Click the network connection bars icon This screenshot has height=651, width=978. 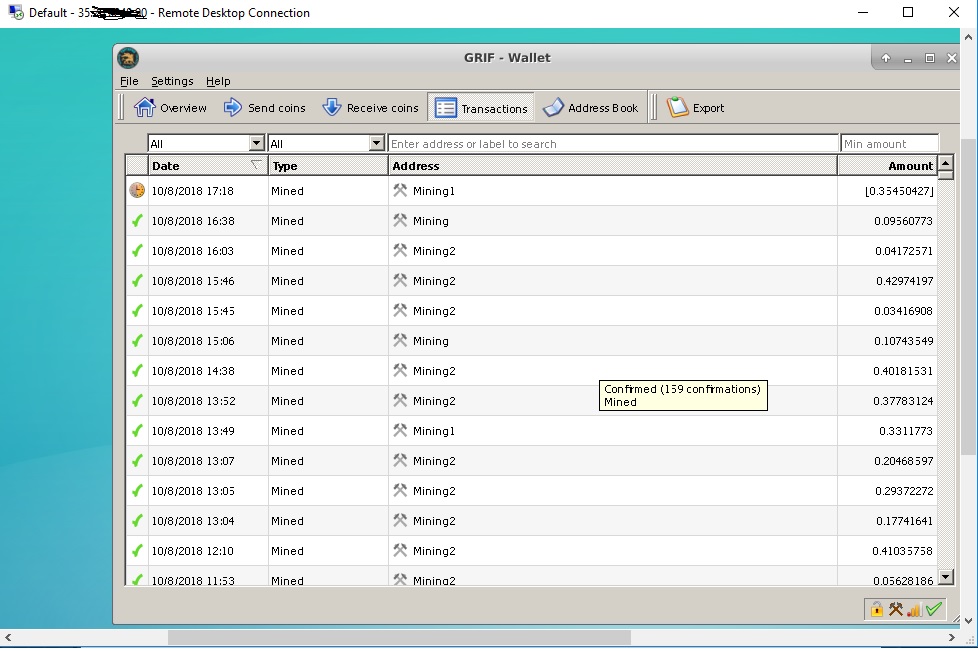point(914,609)
